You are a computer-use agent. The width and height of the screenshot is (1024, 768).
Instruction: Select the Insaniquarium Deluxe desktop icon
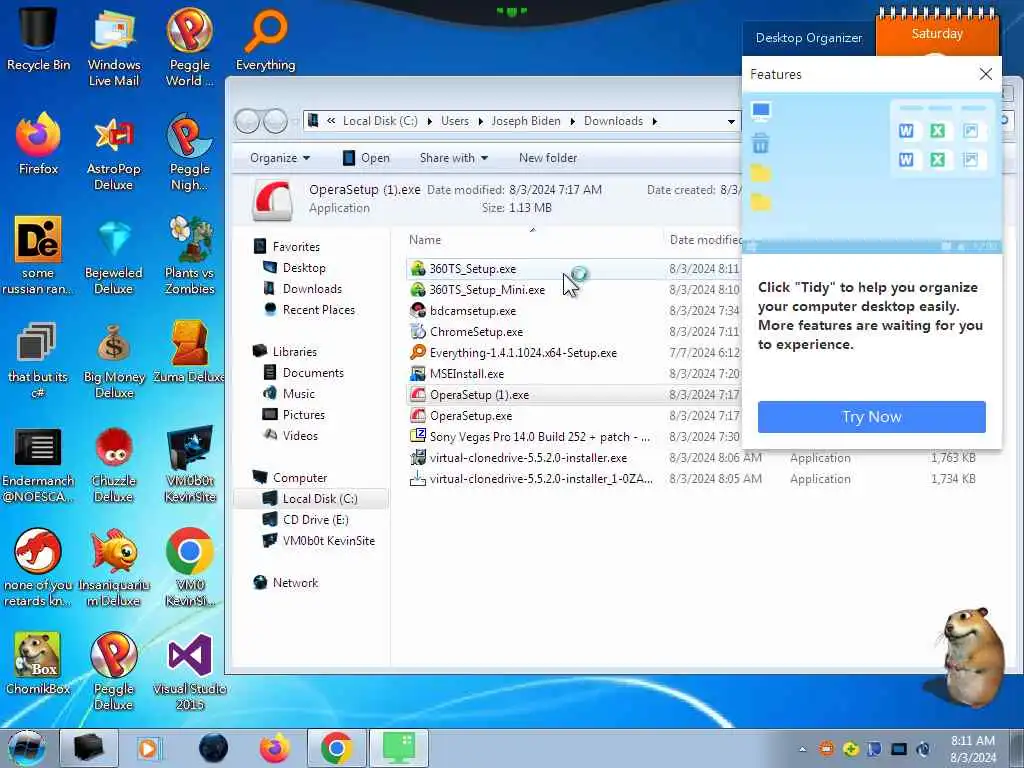click(x=114, y=567)
